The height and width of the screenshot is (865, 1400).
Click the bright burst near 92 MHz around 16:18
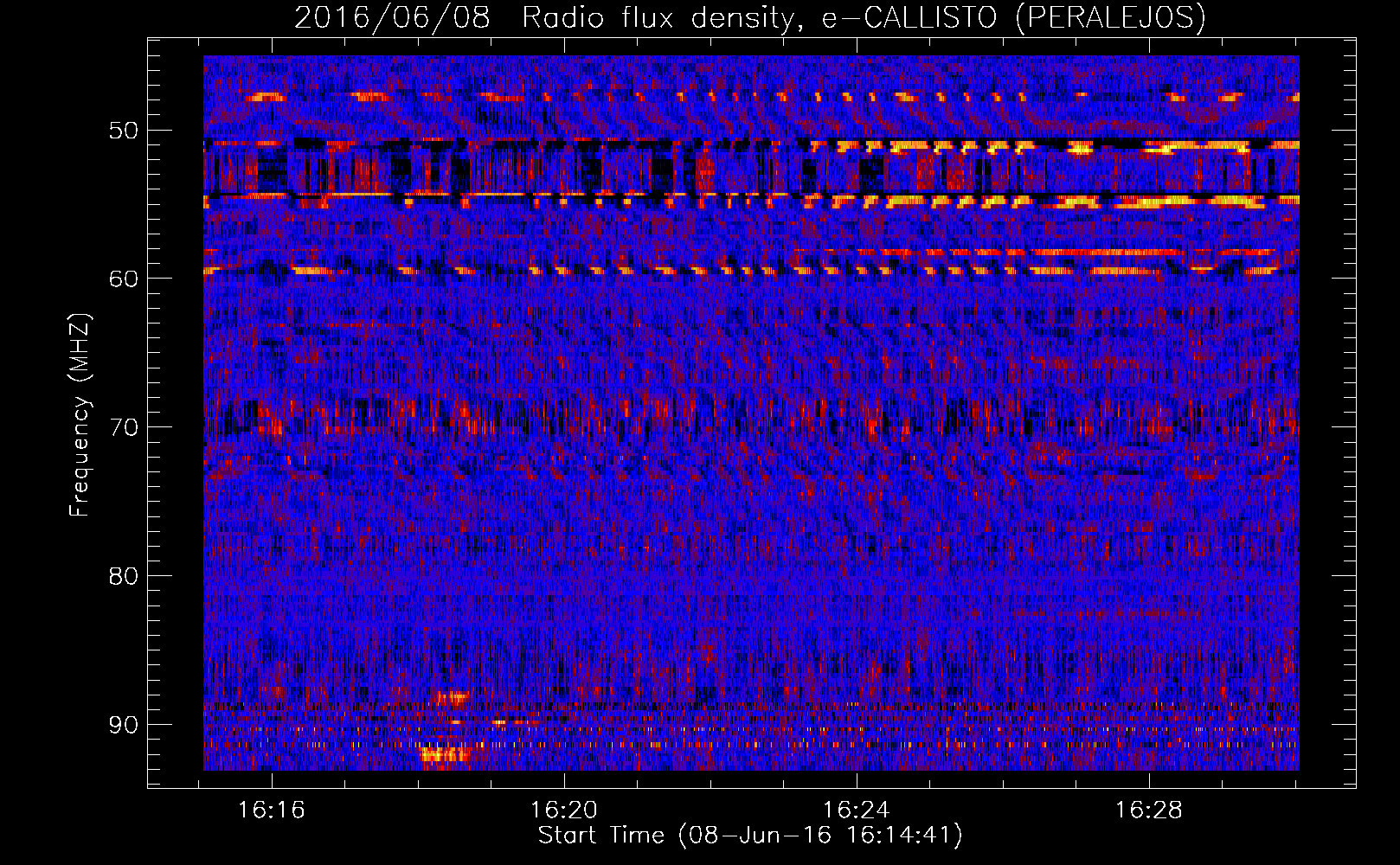click(445, 755)
